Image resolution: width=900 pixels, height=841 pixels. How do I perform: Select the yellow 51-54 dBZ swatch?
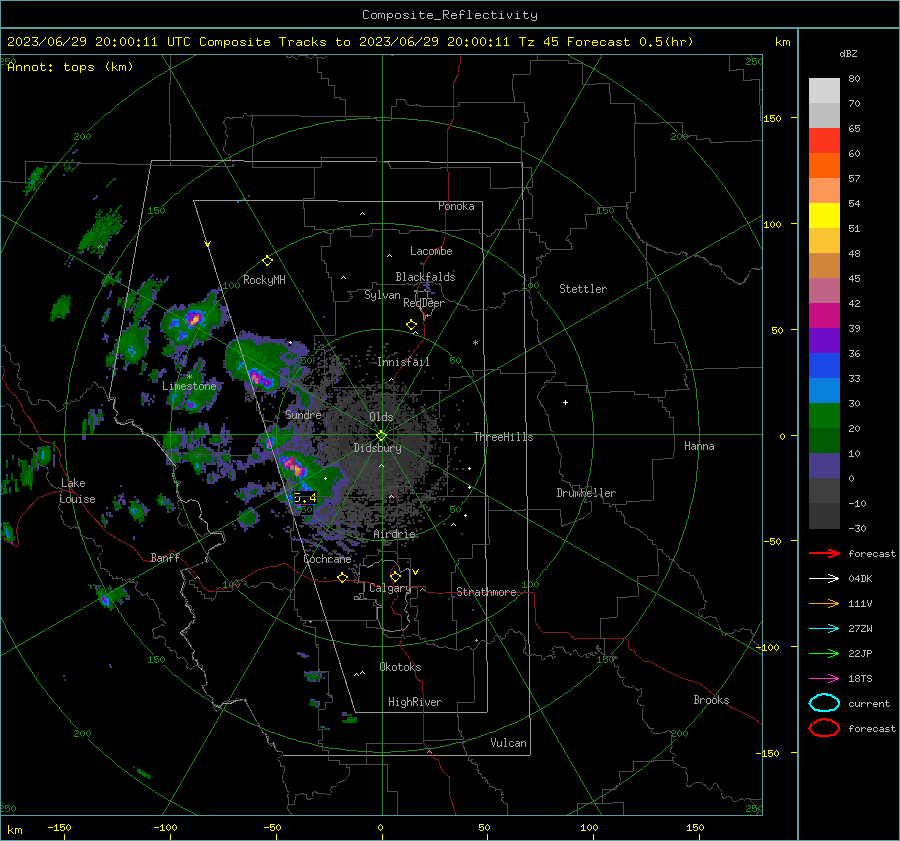(x=824, y=216)
